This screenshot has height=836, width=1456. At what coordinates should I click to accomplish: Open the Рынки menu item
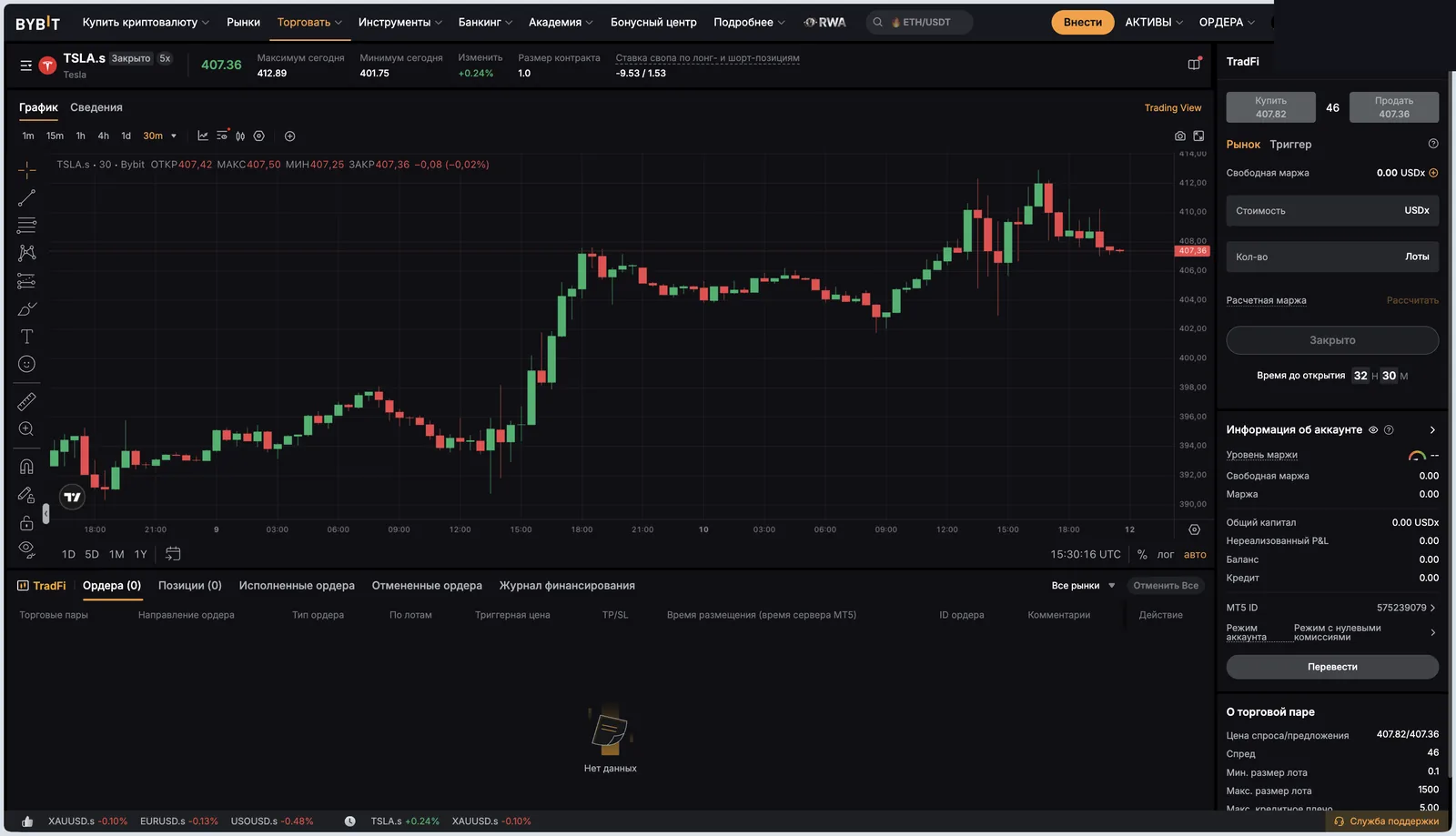pyautogui.click(x=243, y=22)
